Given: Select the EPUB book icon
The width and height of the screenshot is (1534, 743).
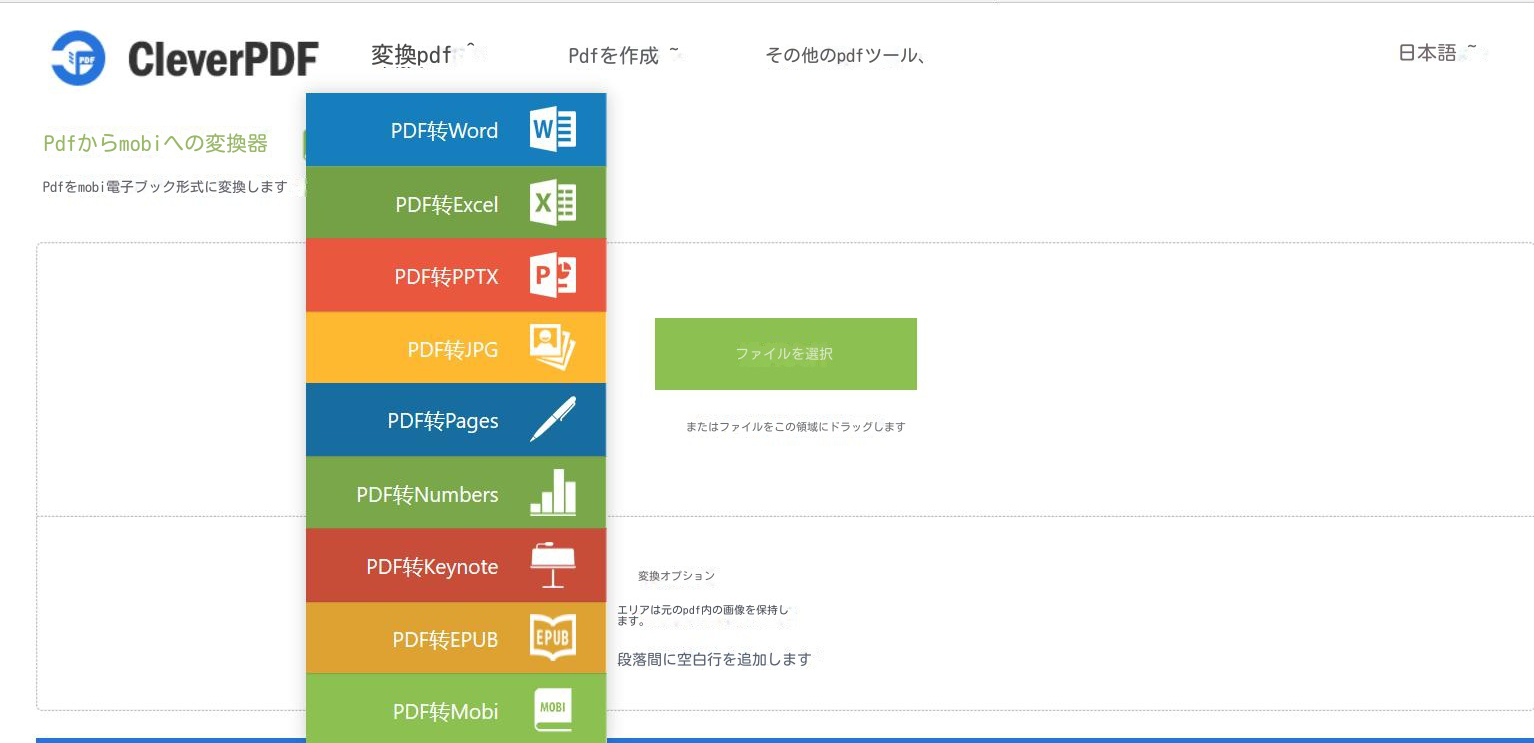Looking at the screenshot, I should [553, 638].
